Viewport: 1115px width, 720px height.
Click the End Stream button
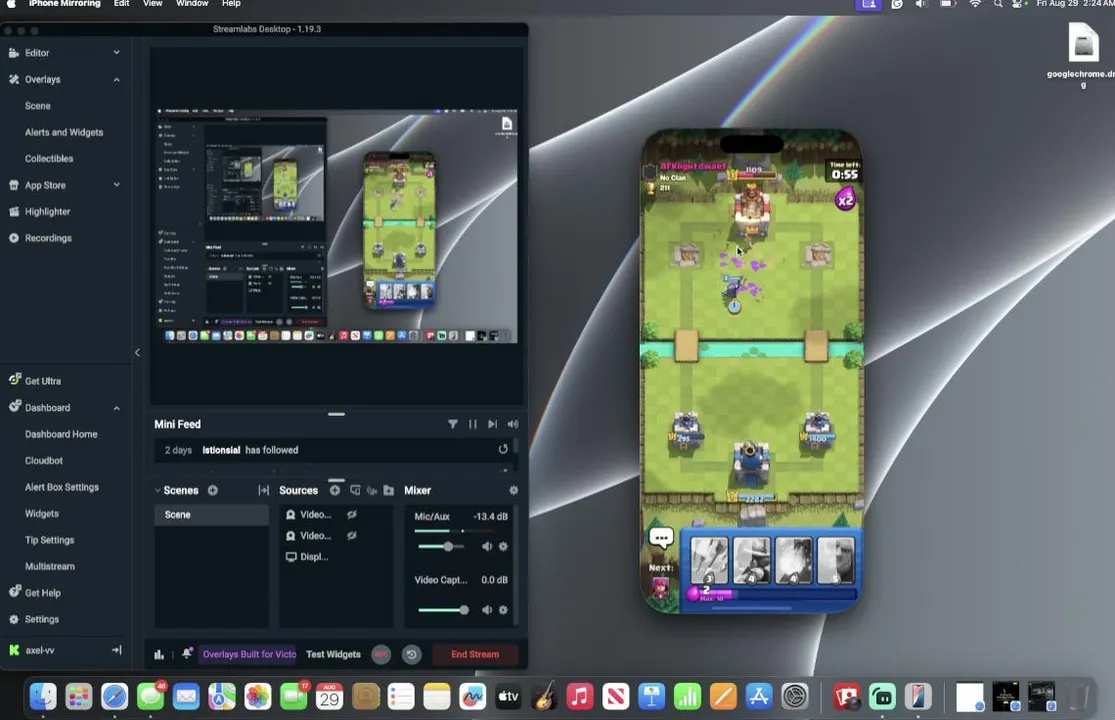[x=475, y=655]
